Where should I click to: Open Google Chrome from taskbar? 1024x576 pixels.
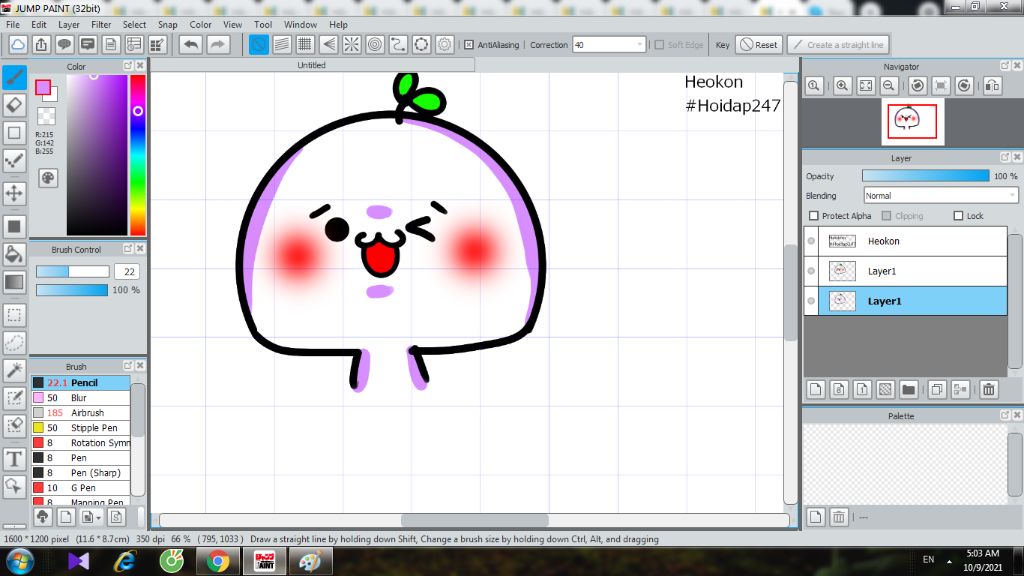[218, 562]
